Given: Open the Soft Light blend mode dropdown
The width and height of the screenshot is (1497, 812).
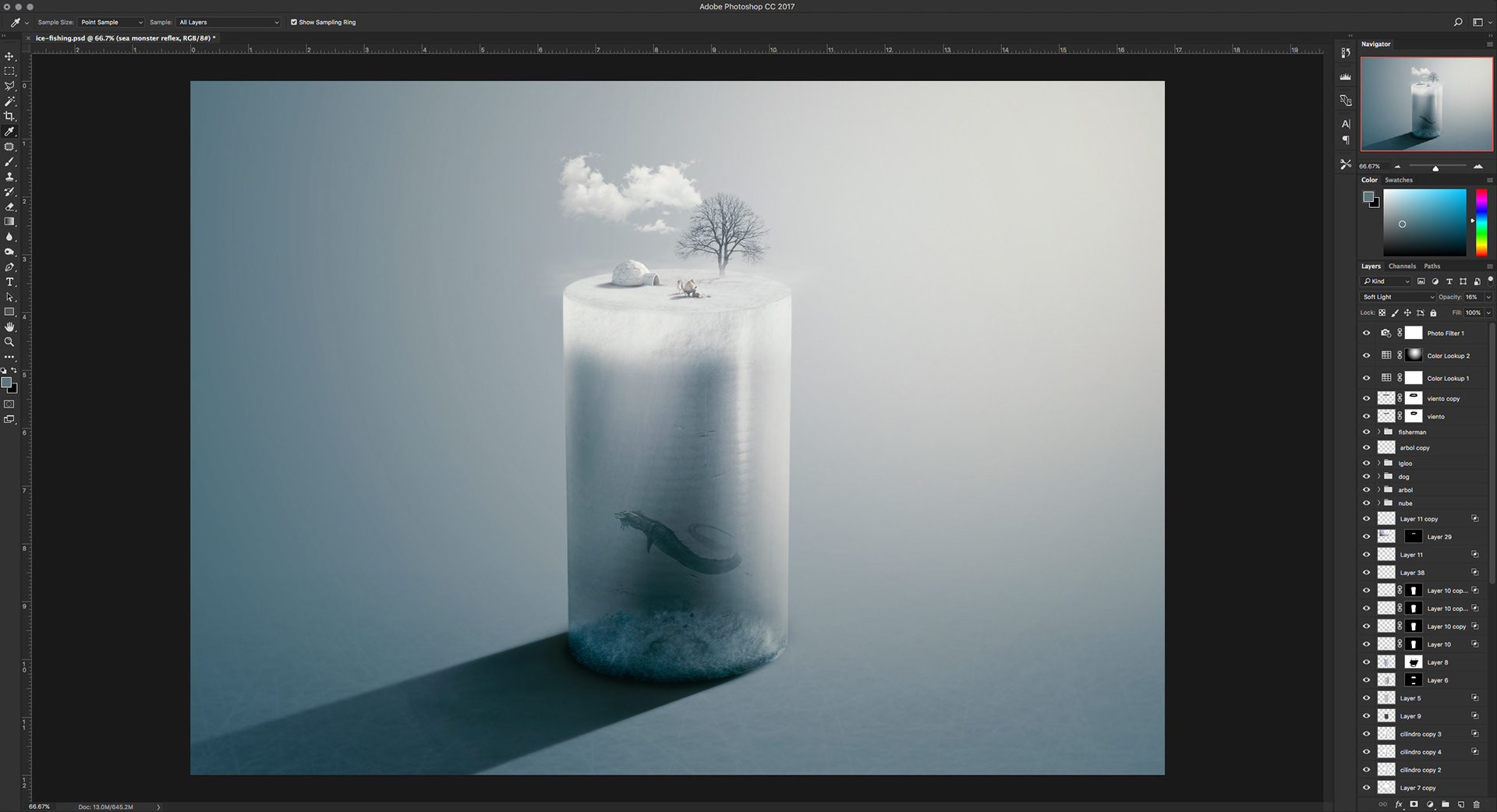Looking at the screenshot, I should tap(1398, 297).
